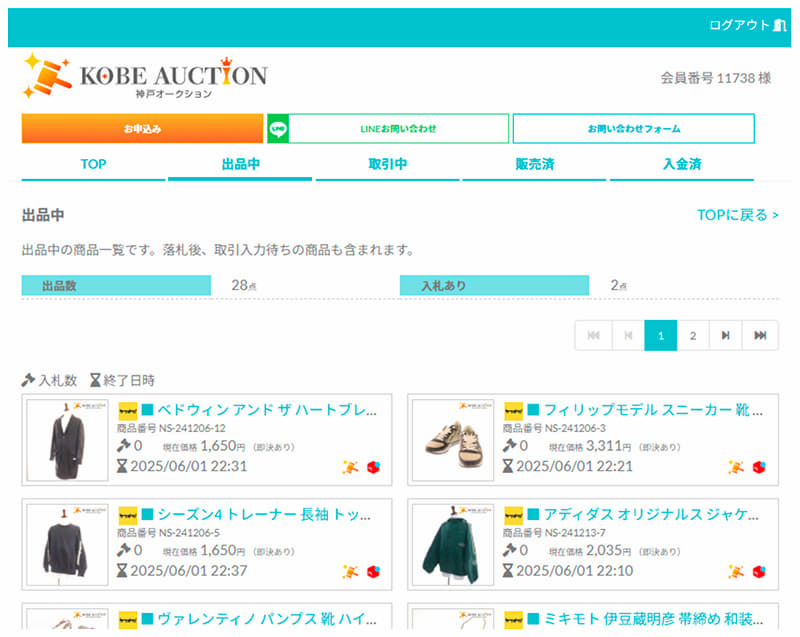800x637 pixels.
Task: Go to previous page pagination icon
Action: (x=628, y=336)
